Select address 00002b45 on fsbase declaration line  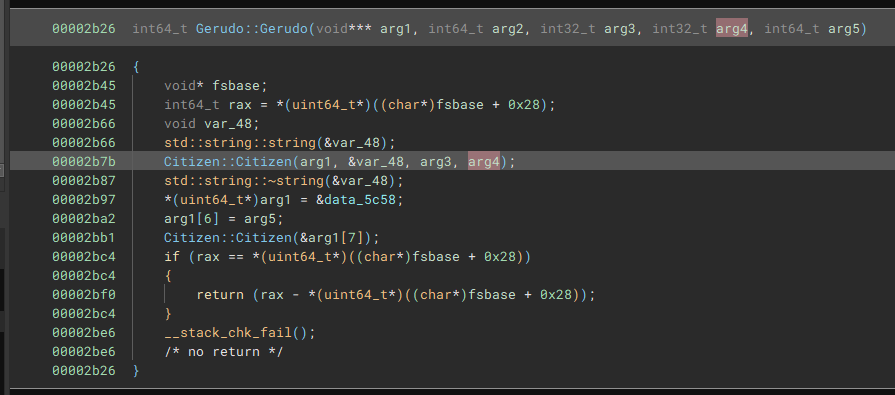pos(84,86)
